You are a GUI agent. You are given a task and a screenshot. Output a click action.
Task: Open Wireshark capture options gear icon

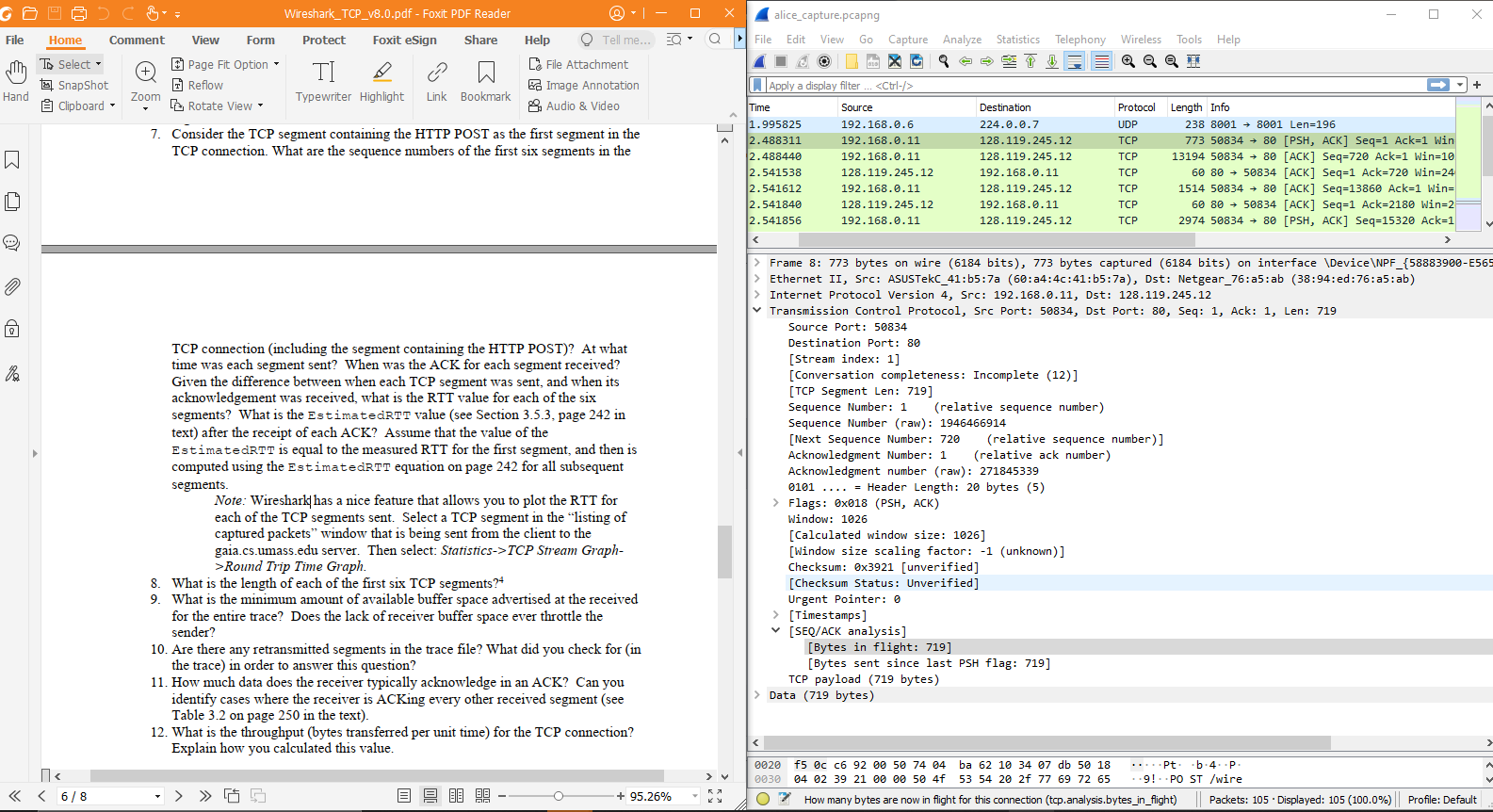click(824, 61)
